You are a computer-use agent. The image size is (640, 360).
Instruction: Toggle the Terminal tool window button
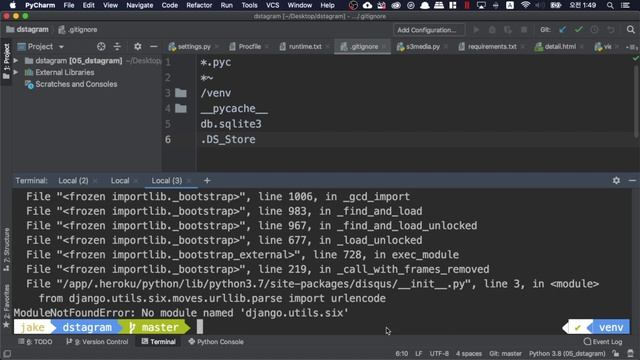coord(159,342)
